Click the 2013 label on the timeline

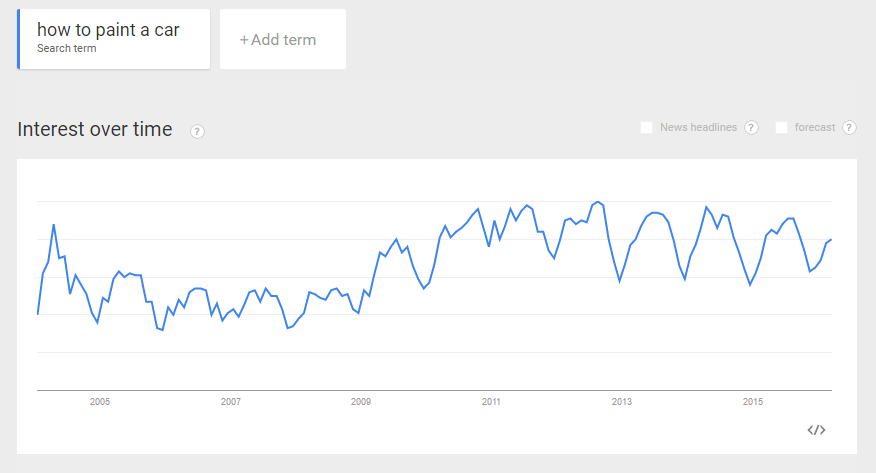(622, 402)
